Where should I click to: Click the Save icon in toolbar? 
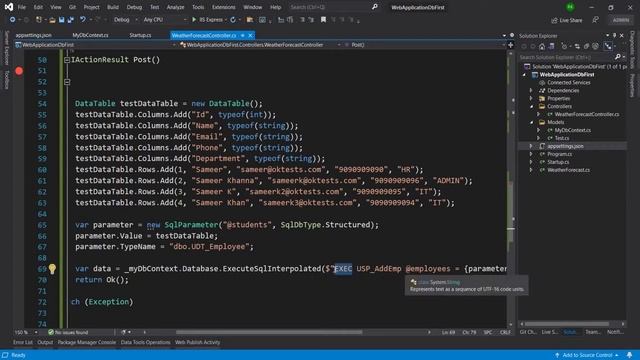[x=62, y=20]
